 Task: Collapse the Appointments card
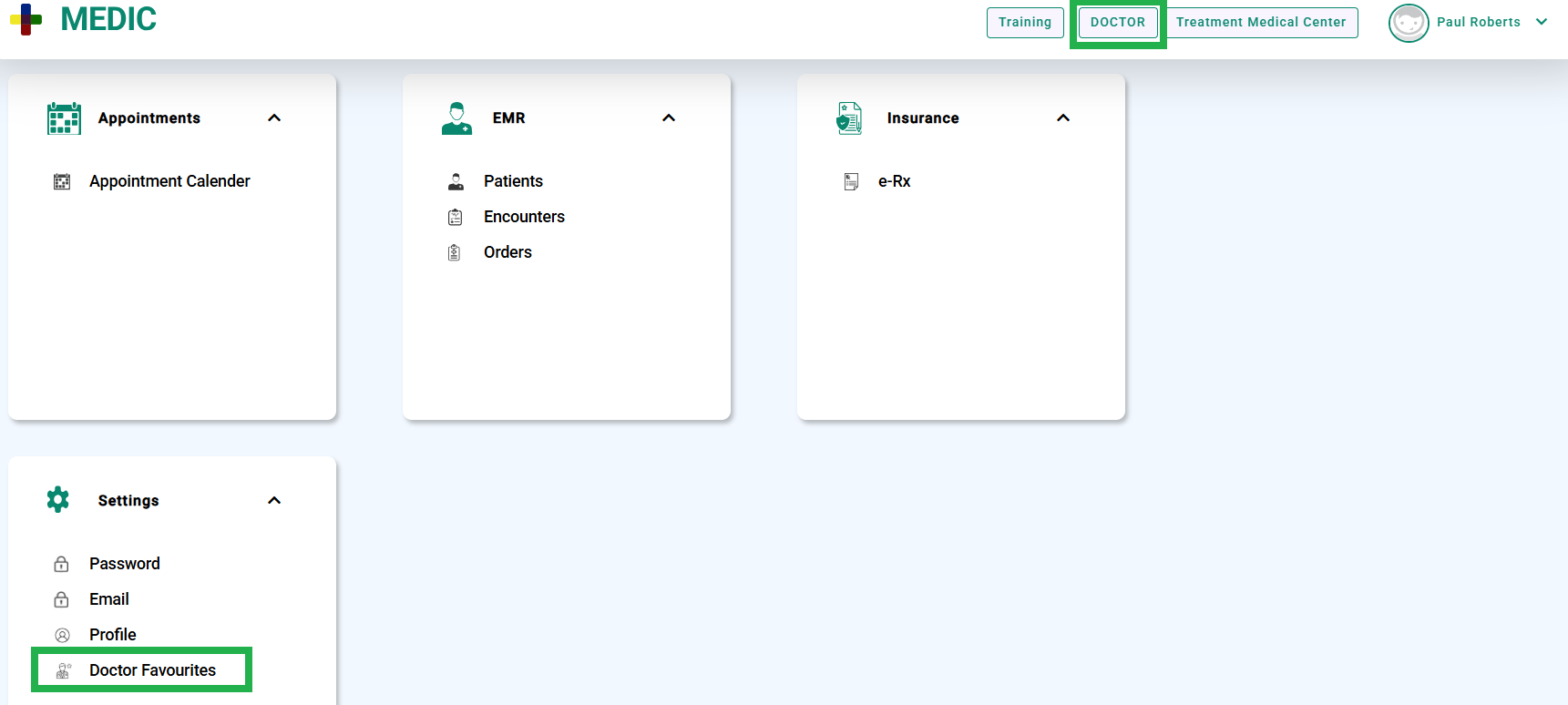tap(274, 118)
